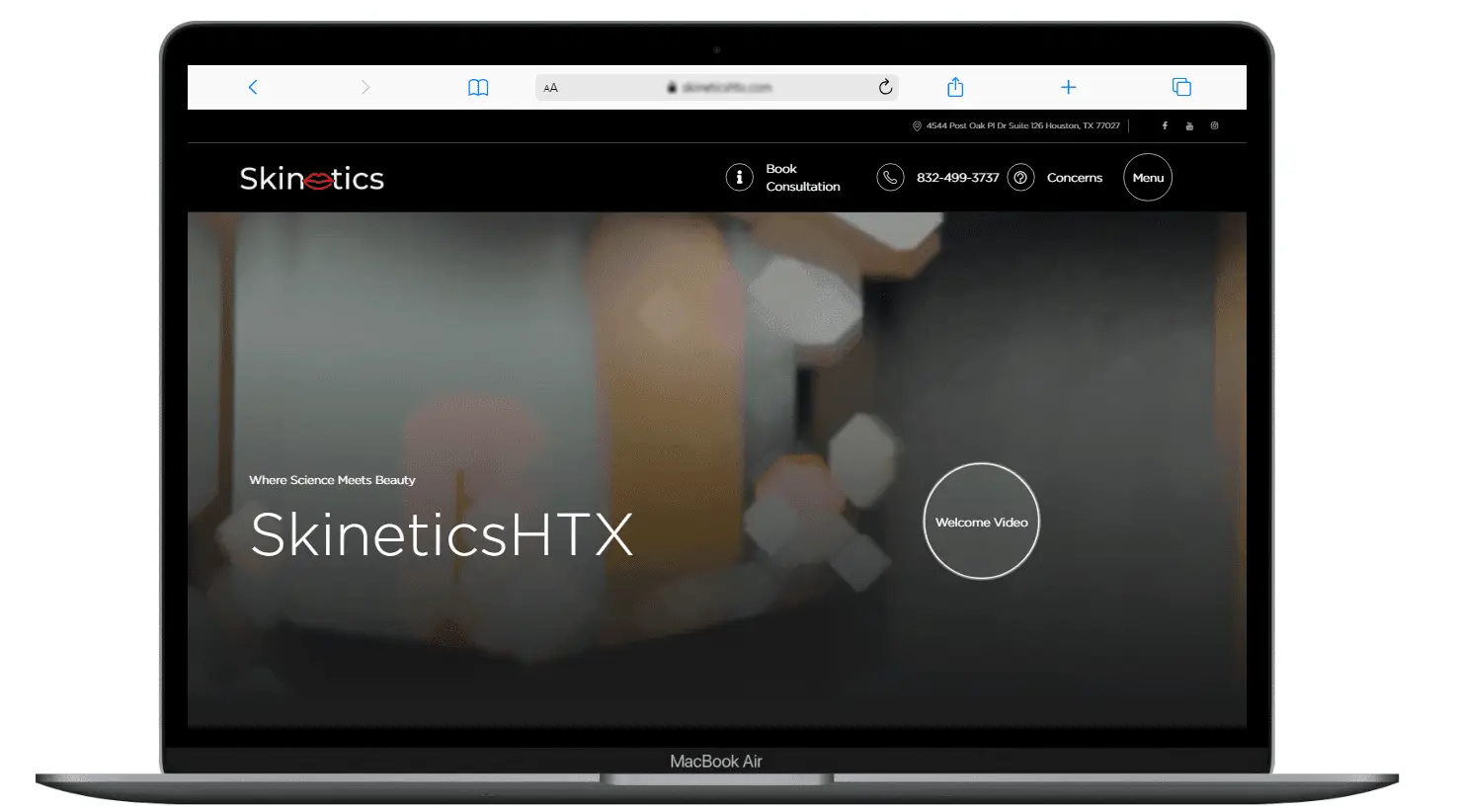Show all open tabs overview icon
The width and height of the screenshot is (1459, 812).
[x=1181, y=87]
